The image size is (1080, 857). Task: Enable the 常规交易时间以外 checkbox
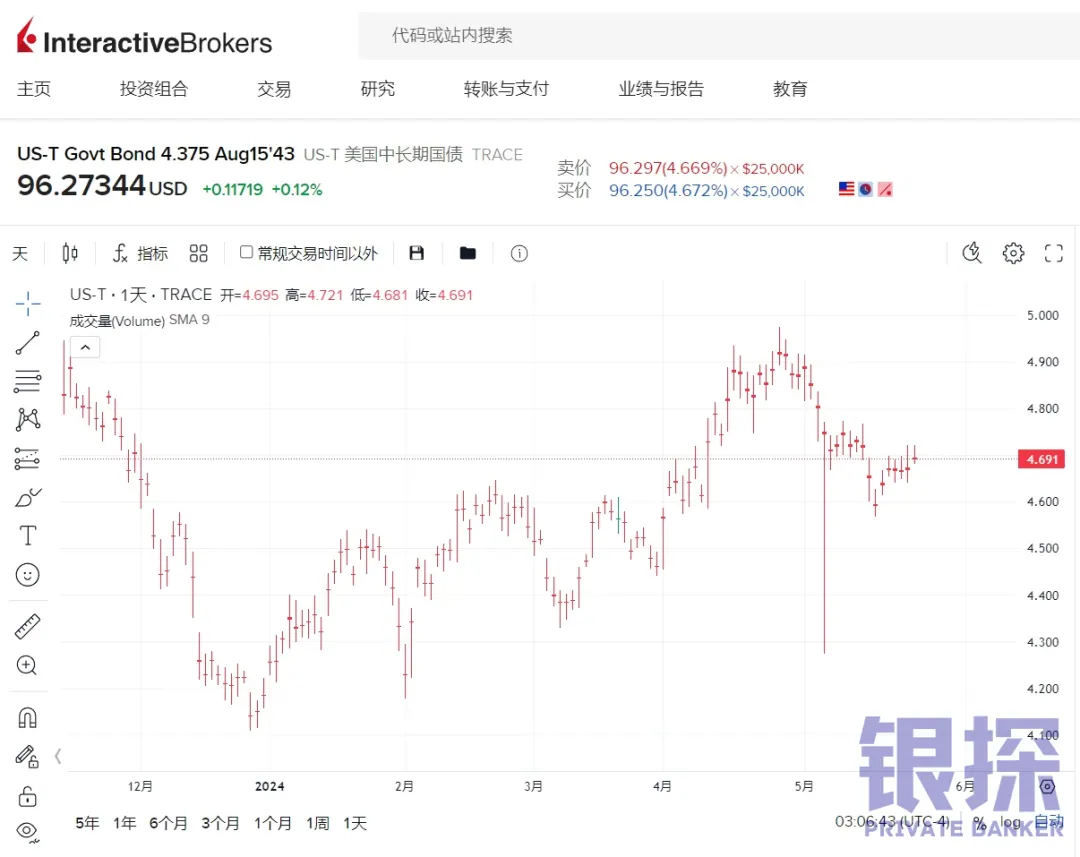(246, 252)
